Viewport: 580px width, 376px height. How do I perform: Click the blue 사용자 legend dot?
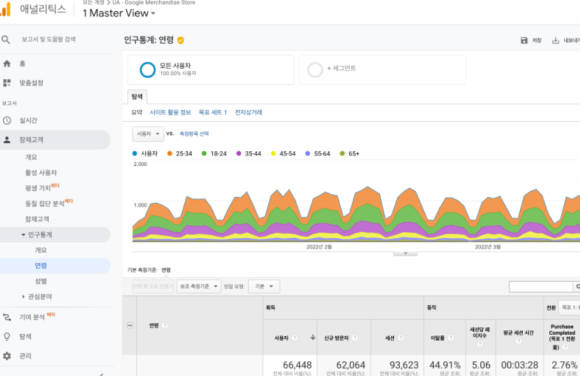pos(135,154)
